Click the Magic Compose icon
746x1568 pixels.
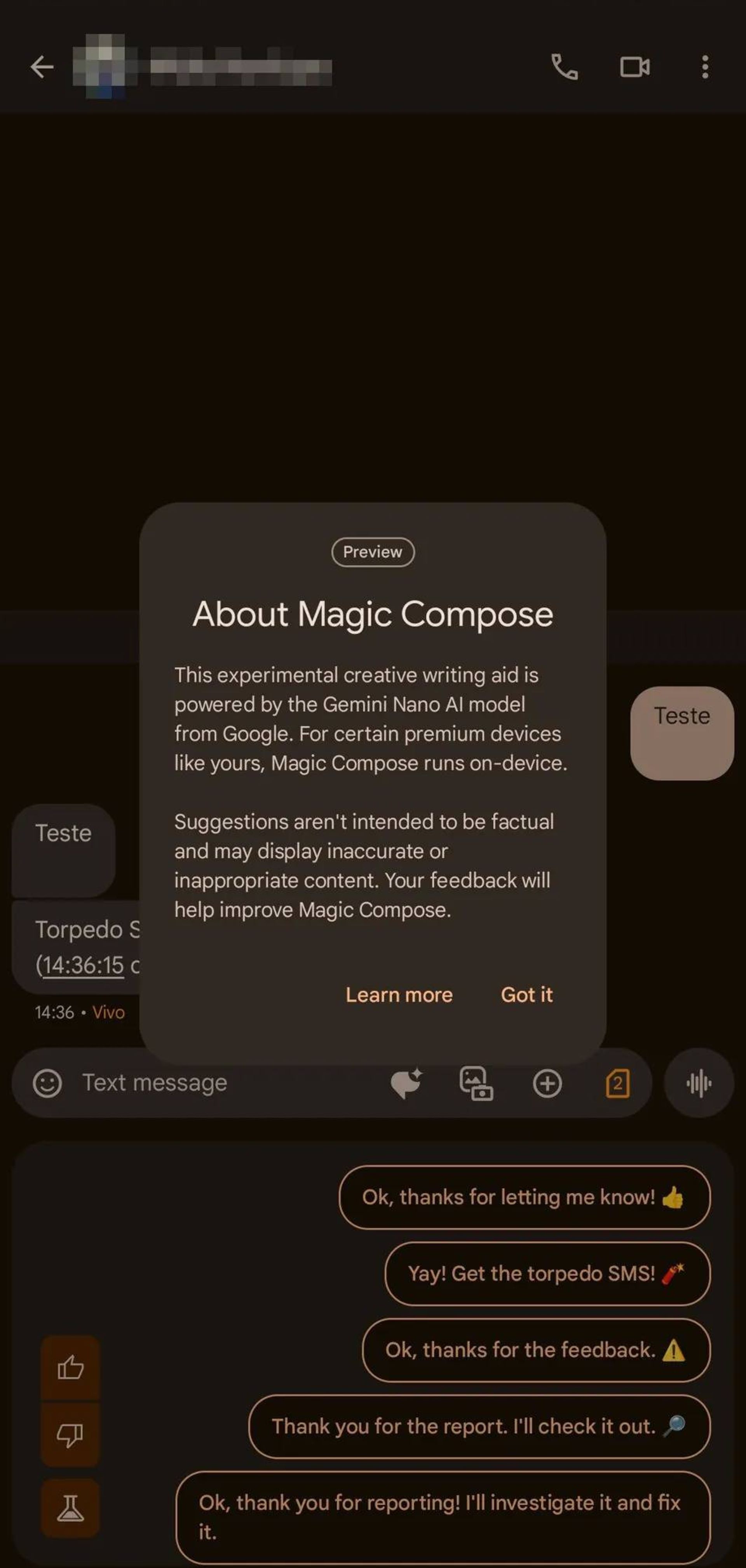click(x=405, y=1082)
